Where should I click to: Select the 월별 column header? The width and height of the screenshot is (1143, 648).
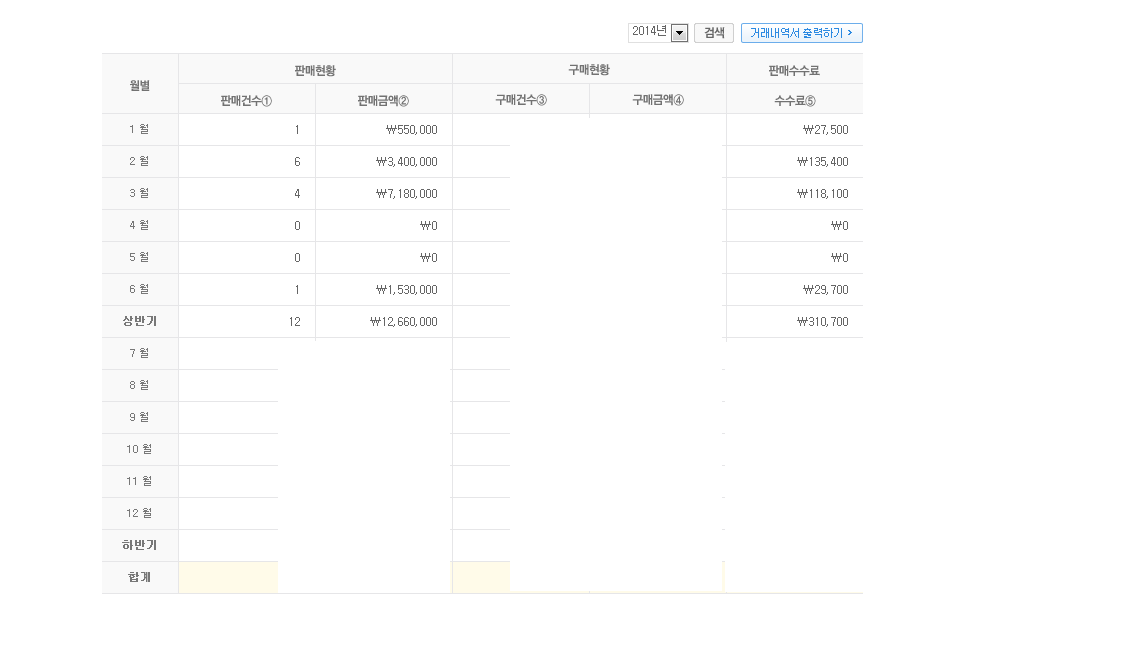(x=140, y=85)
